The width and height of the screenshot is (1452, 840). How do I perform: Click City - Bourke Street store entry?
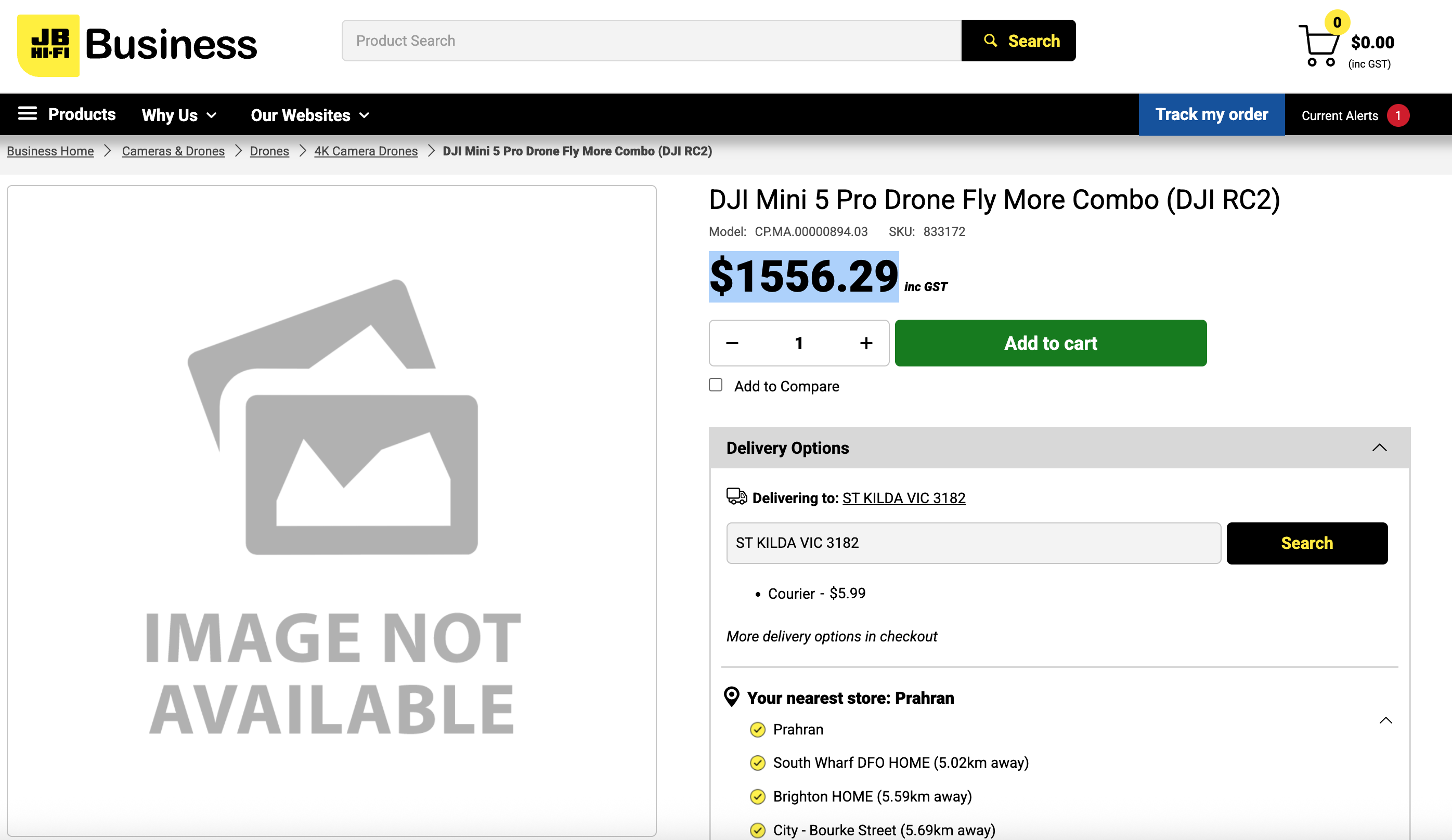885,830
